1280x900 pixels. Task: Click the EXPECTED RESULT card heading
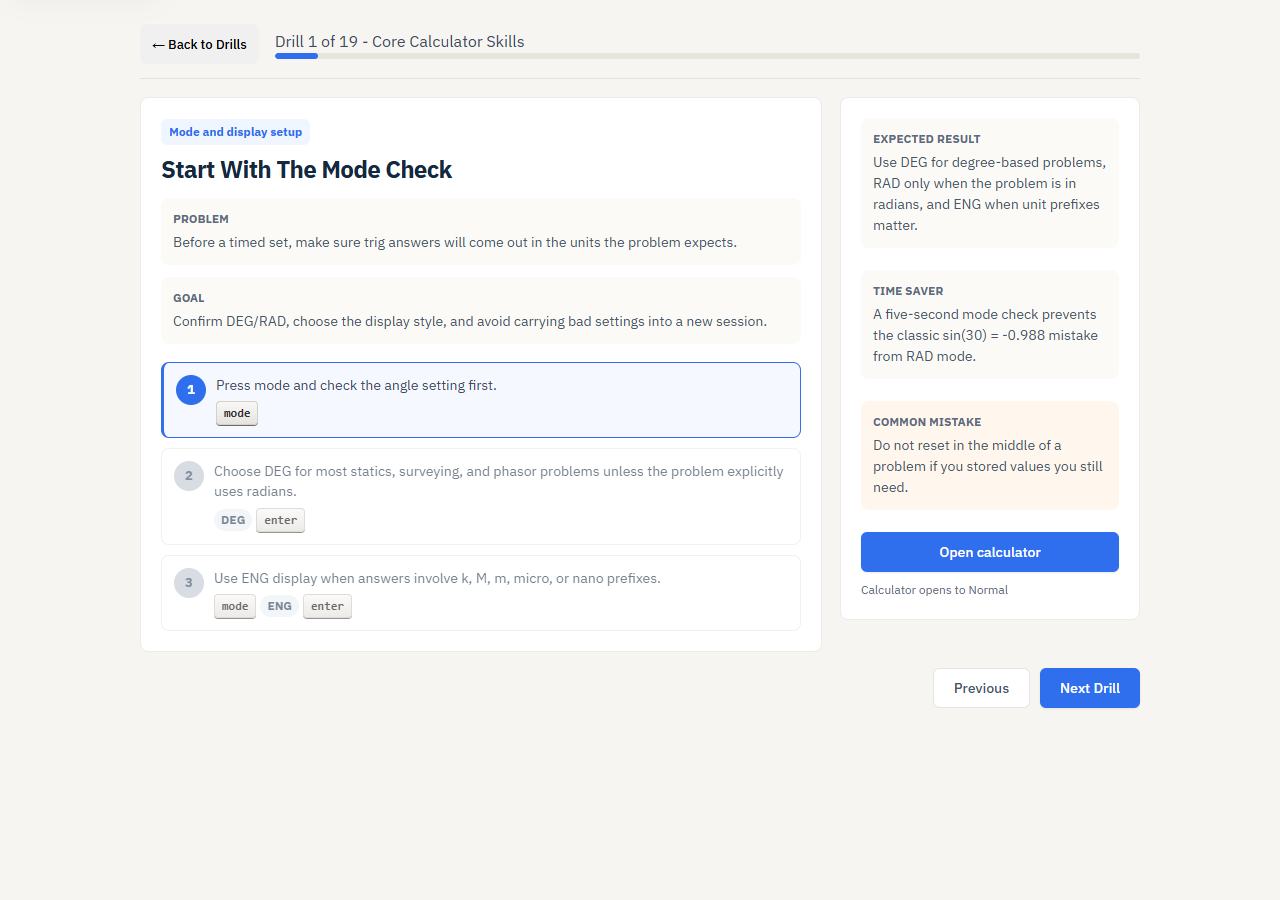(x=927, y=139)
